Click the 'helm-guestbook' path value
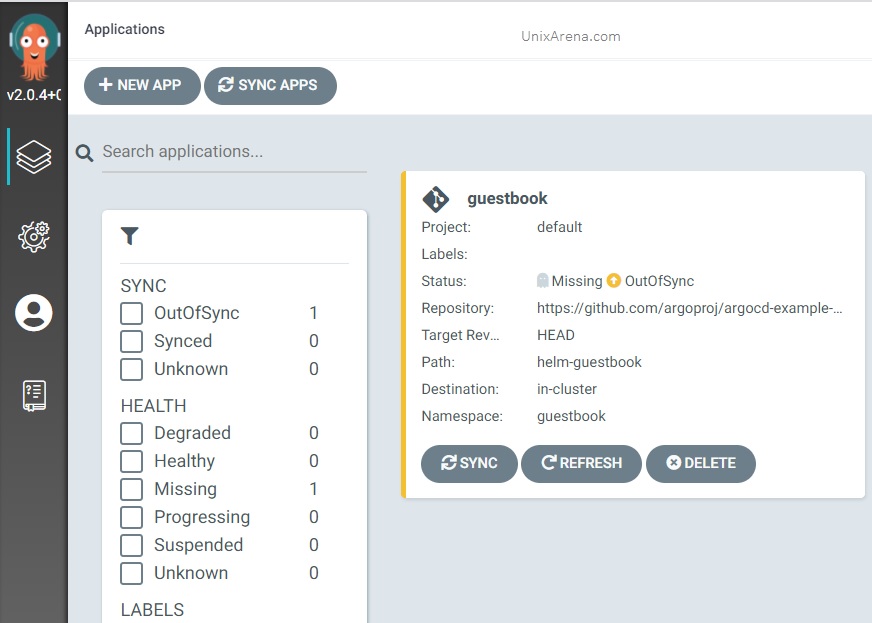872x623 pixels. [589, 362]
